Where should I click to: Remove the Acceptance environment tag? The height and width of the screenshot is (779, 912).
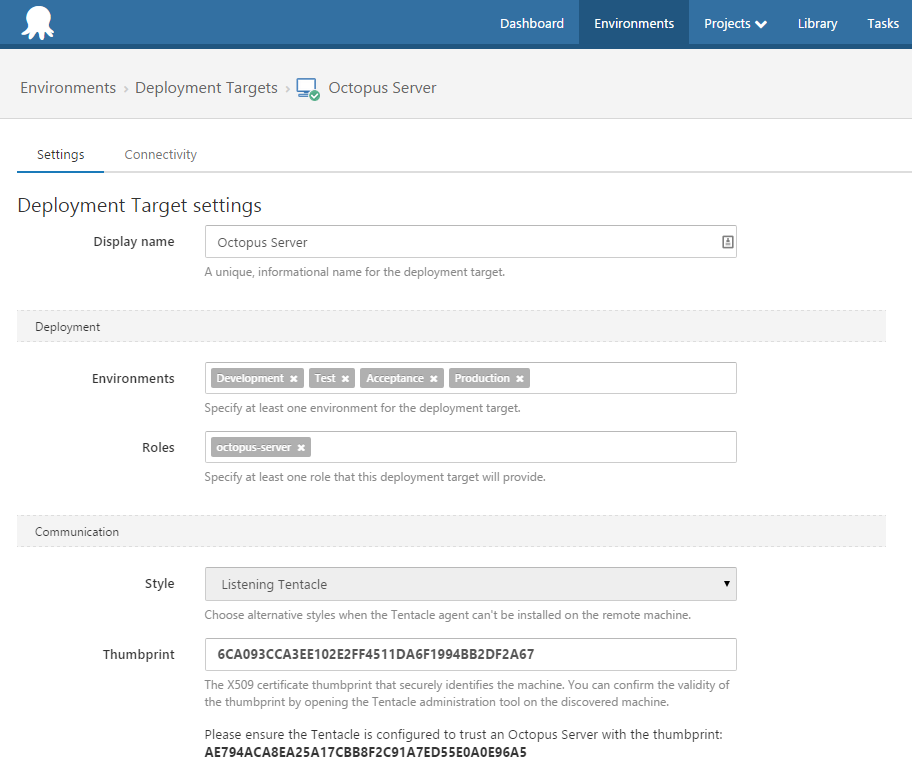(x=434, y=379)
